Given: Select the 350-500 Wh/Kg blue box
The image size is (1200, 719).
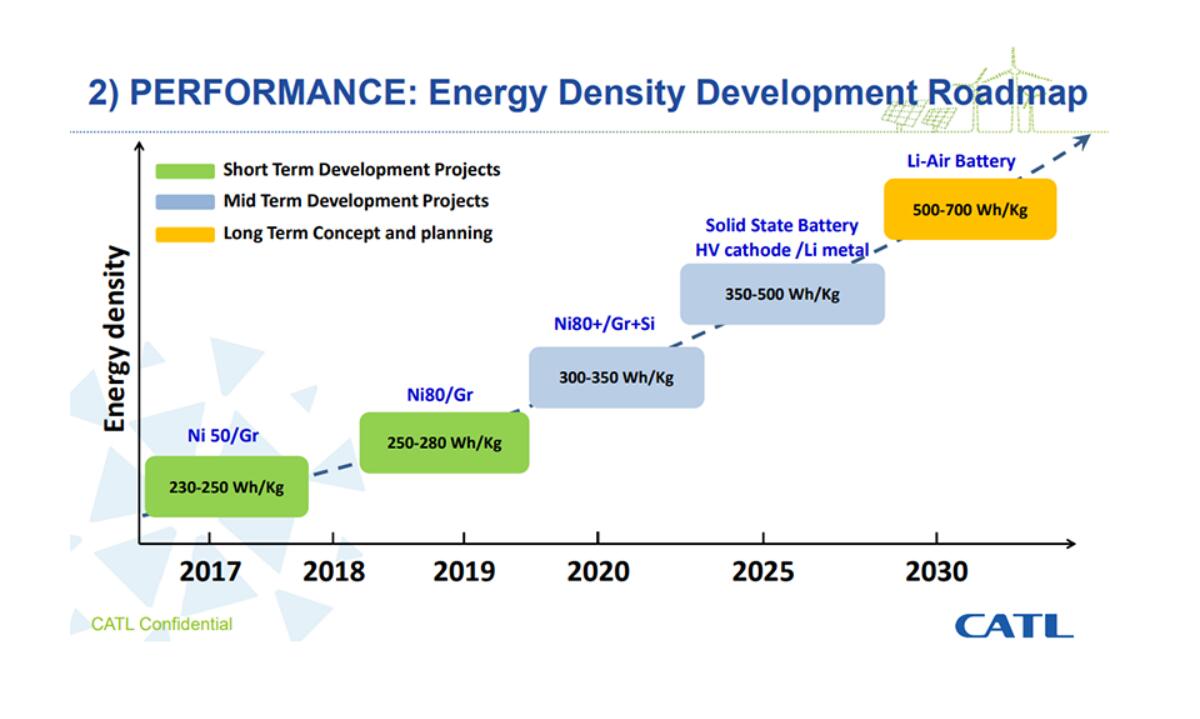Looking at the screenshot, I should click(x=782, y=294).
